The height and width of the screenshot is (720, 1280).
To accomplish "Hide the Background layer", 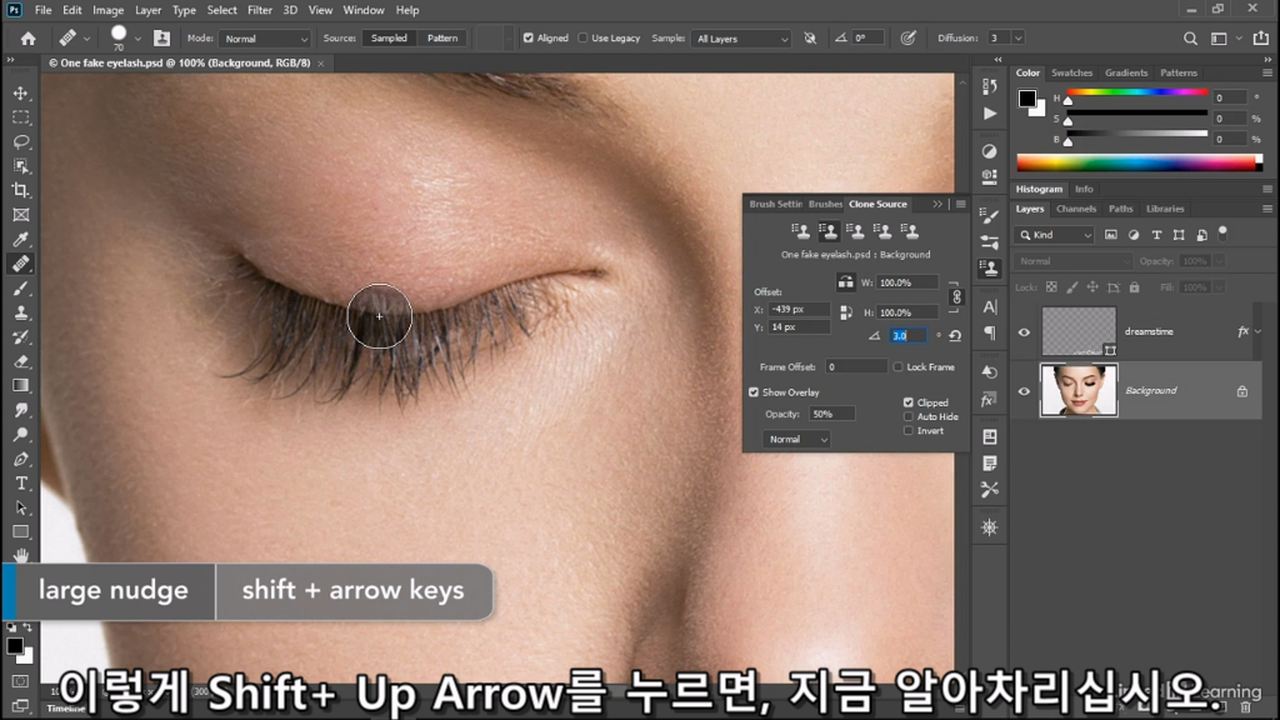I will point(1024,390).
